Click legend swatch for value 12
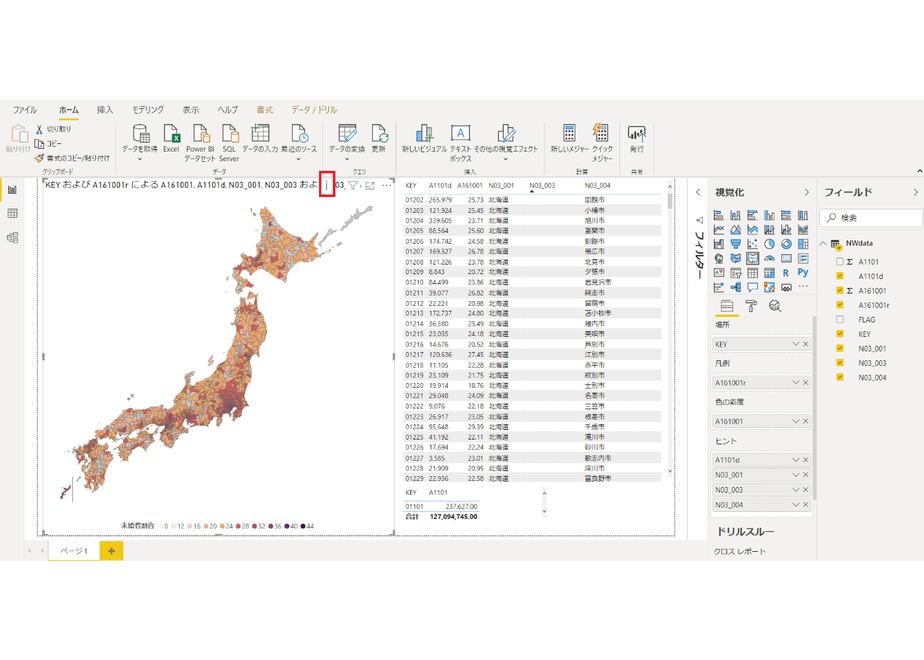 tap(174, 526)
